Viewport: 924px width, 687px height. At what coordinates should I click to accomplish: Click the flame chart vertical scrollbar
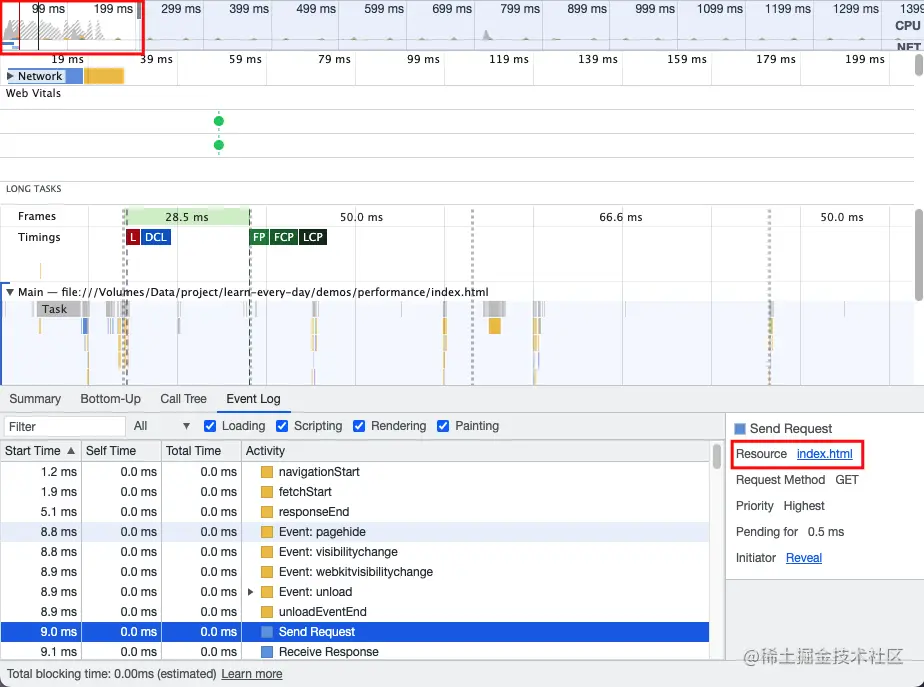point(919,255)
